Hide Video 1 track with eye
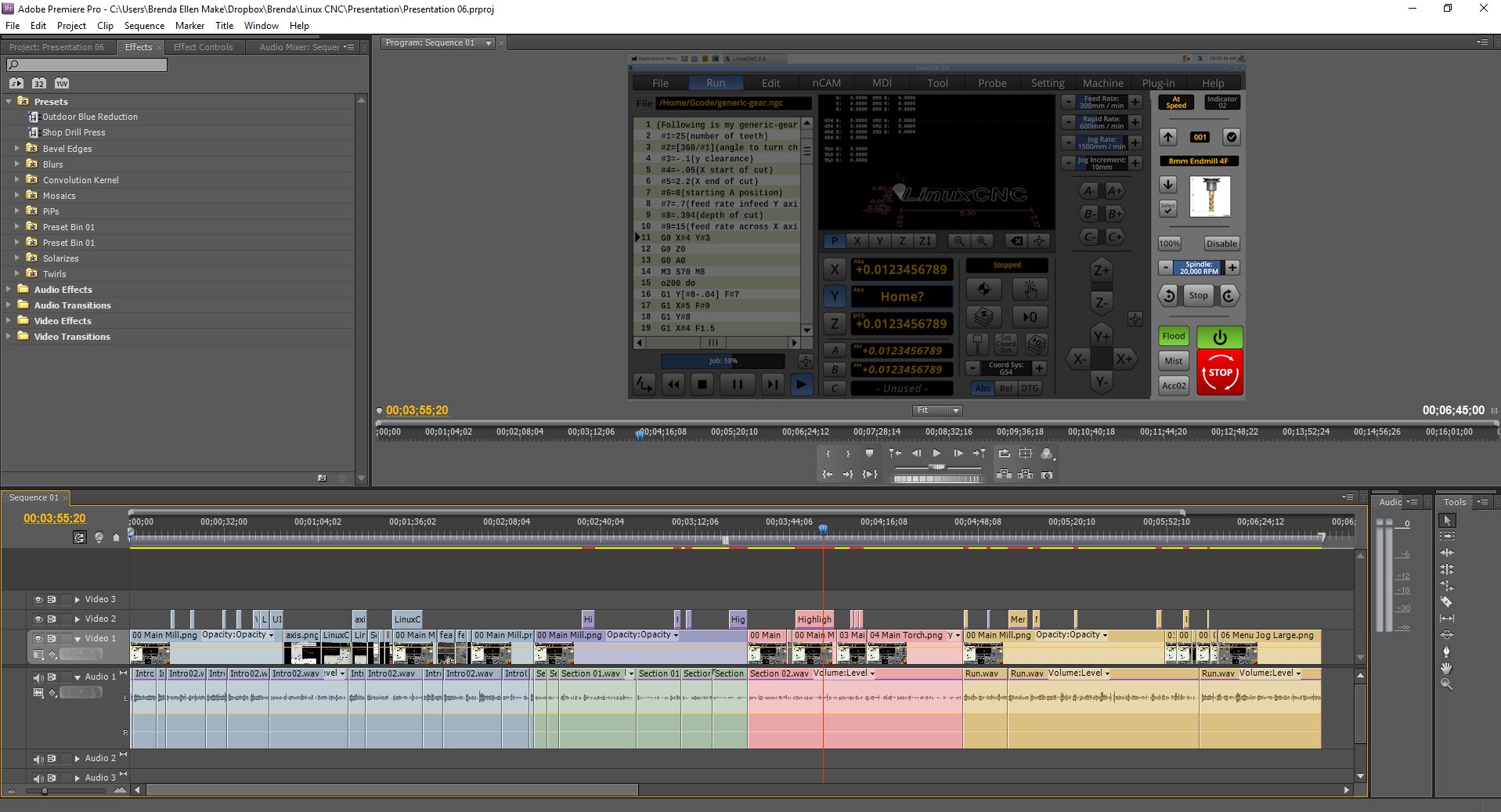 pos(38,639)
